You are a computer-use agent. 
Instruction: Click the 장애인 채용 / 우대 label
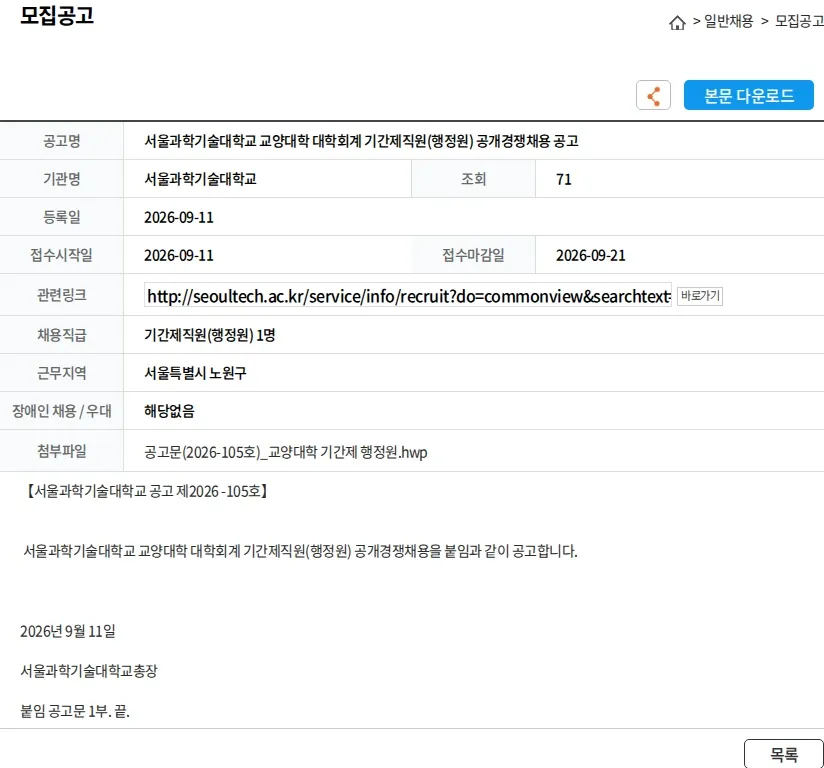pyautogui.click(x=61, y=411)
